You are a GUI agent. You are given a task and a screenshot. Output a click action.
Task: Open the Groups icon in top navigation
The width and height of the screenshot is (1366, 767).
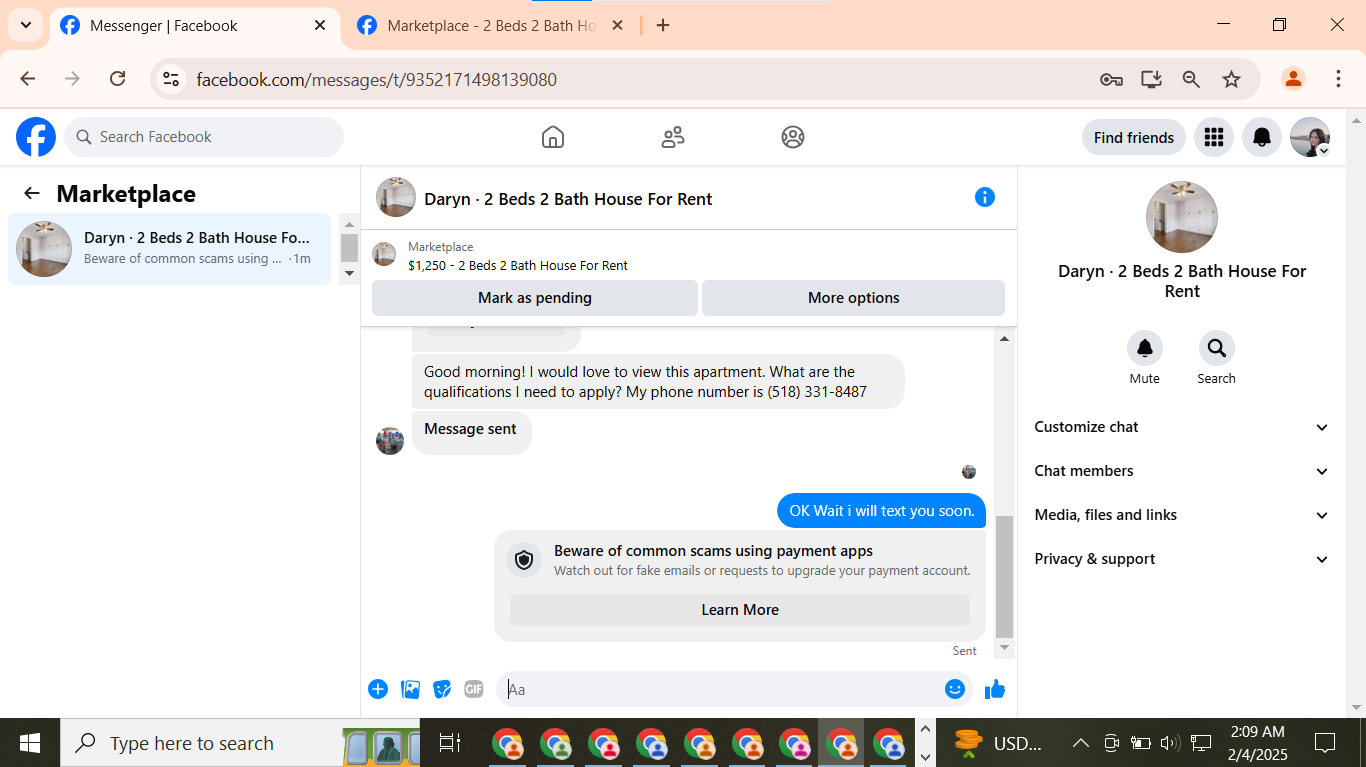click(x=793, y=137)
